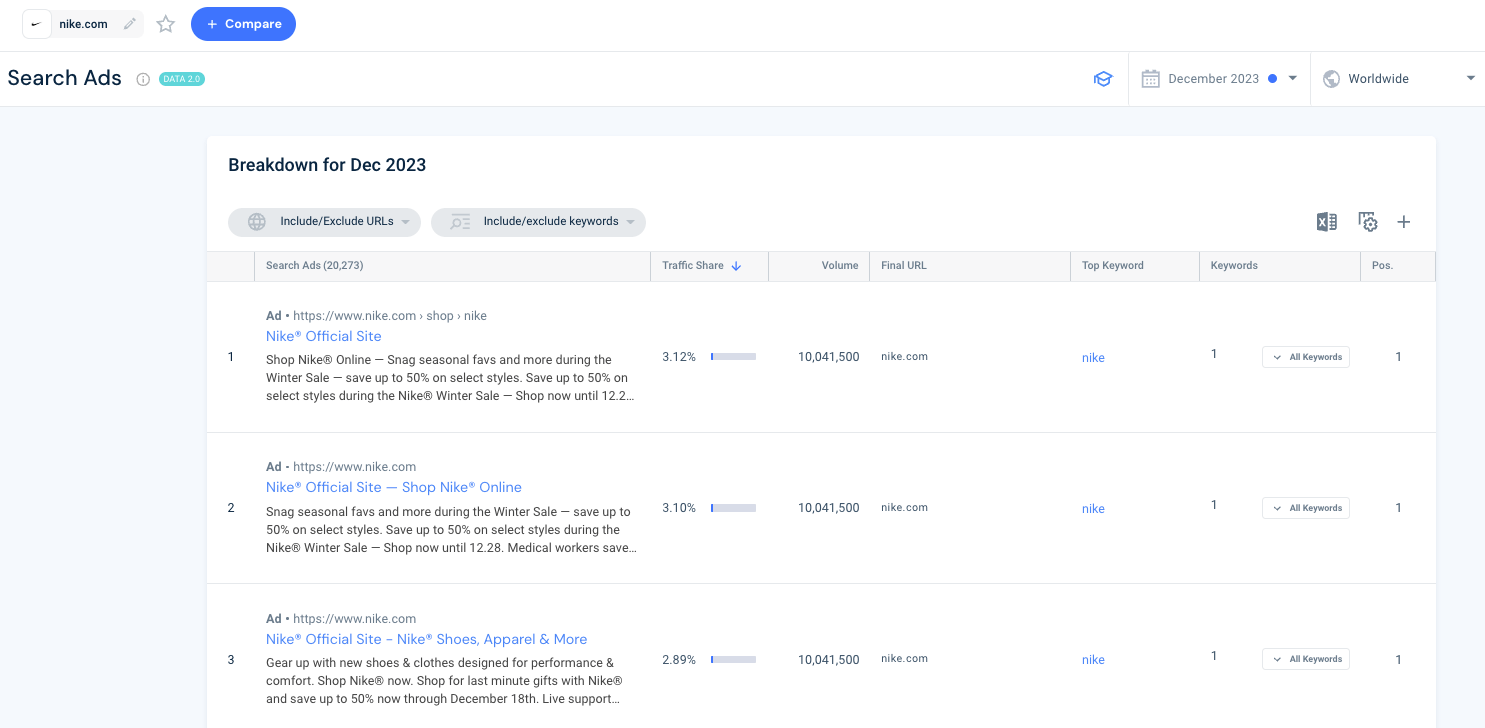The image size is (1485, 728).
Task: Open the Include/exclude keywords filter
Action: coord(538,222)
